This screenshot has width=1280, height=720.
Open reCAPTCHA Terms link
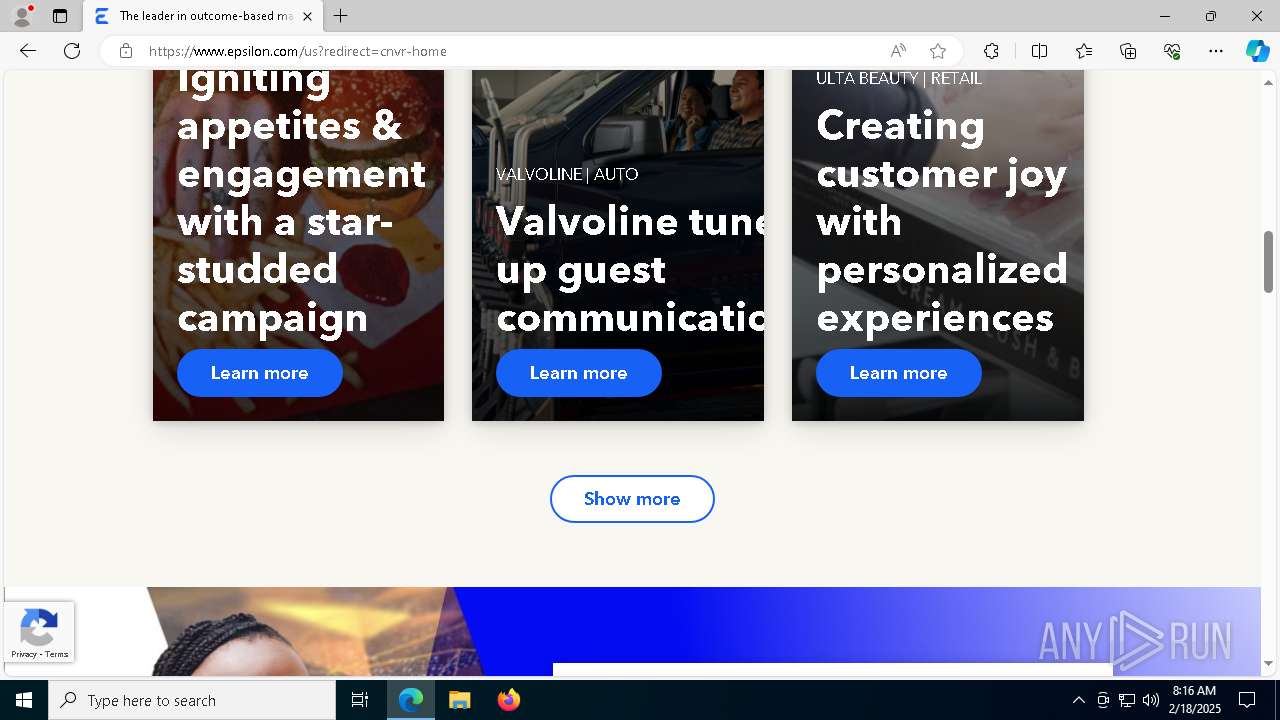point(57,654)
